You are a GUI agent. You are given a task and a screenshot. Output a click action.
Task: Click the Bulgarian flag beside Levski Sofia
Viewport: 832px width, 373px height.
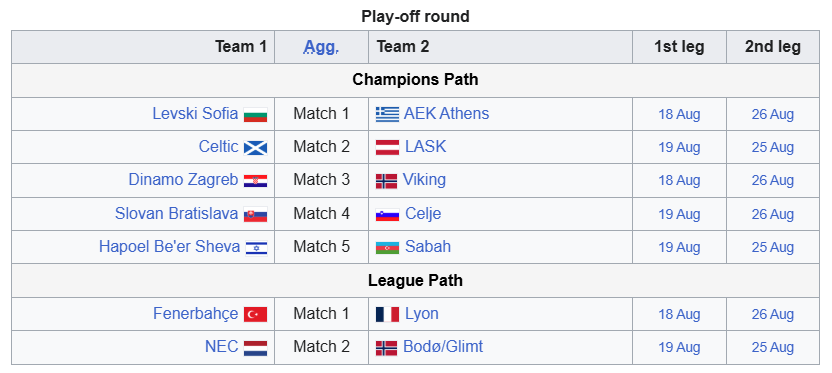click(x=255, y=115)
